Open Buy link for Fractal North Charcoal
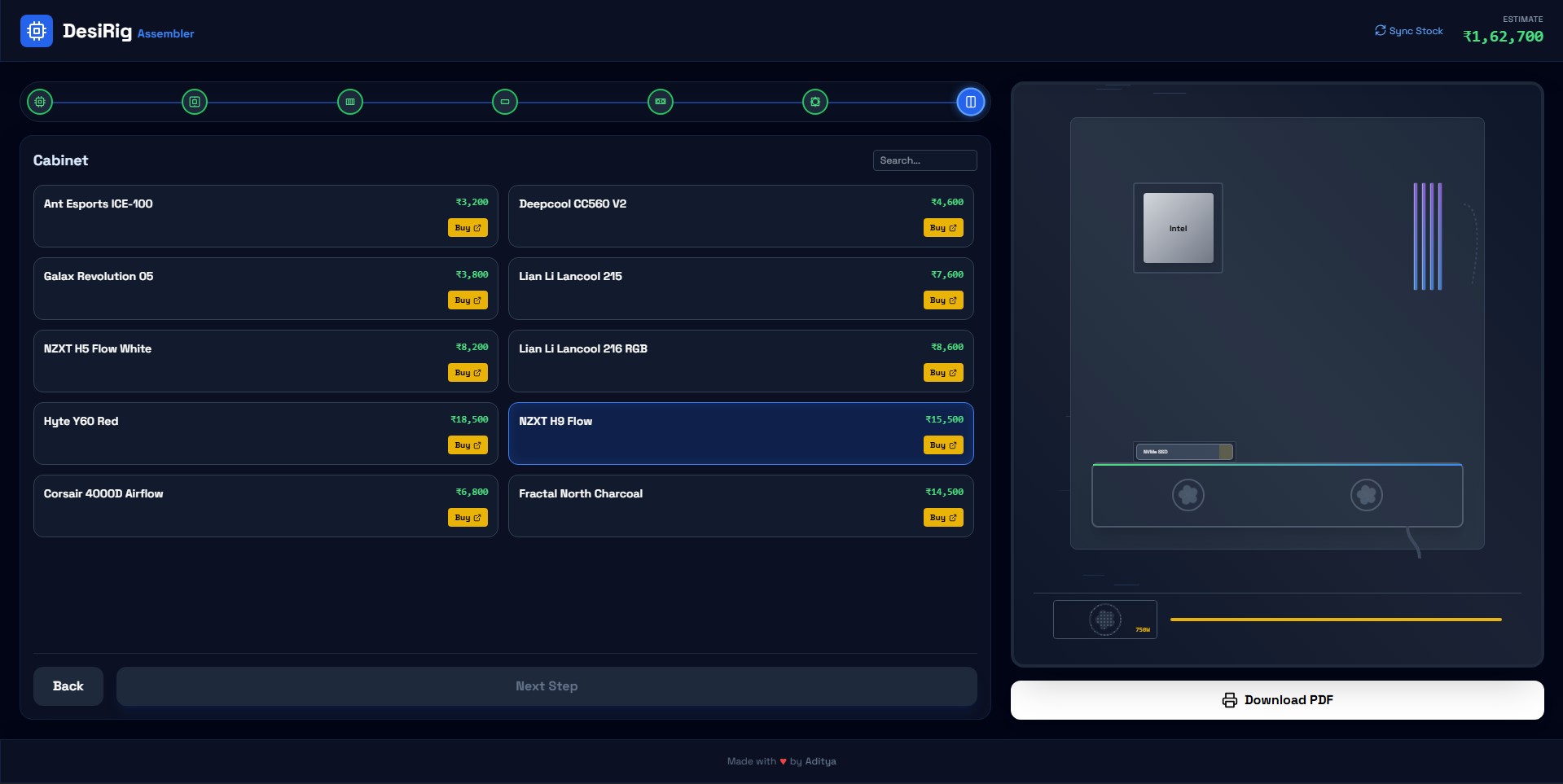 pos(943,518)
